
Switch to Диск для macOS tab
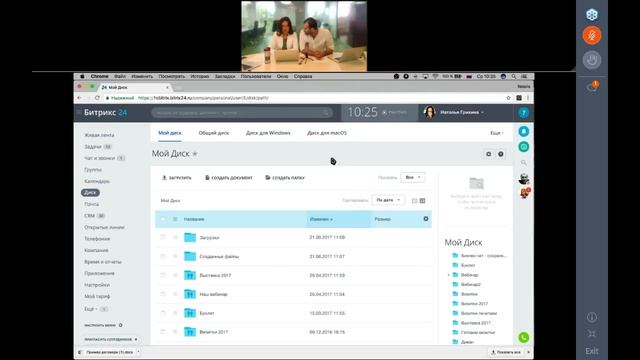[x=327, y=133]
